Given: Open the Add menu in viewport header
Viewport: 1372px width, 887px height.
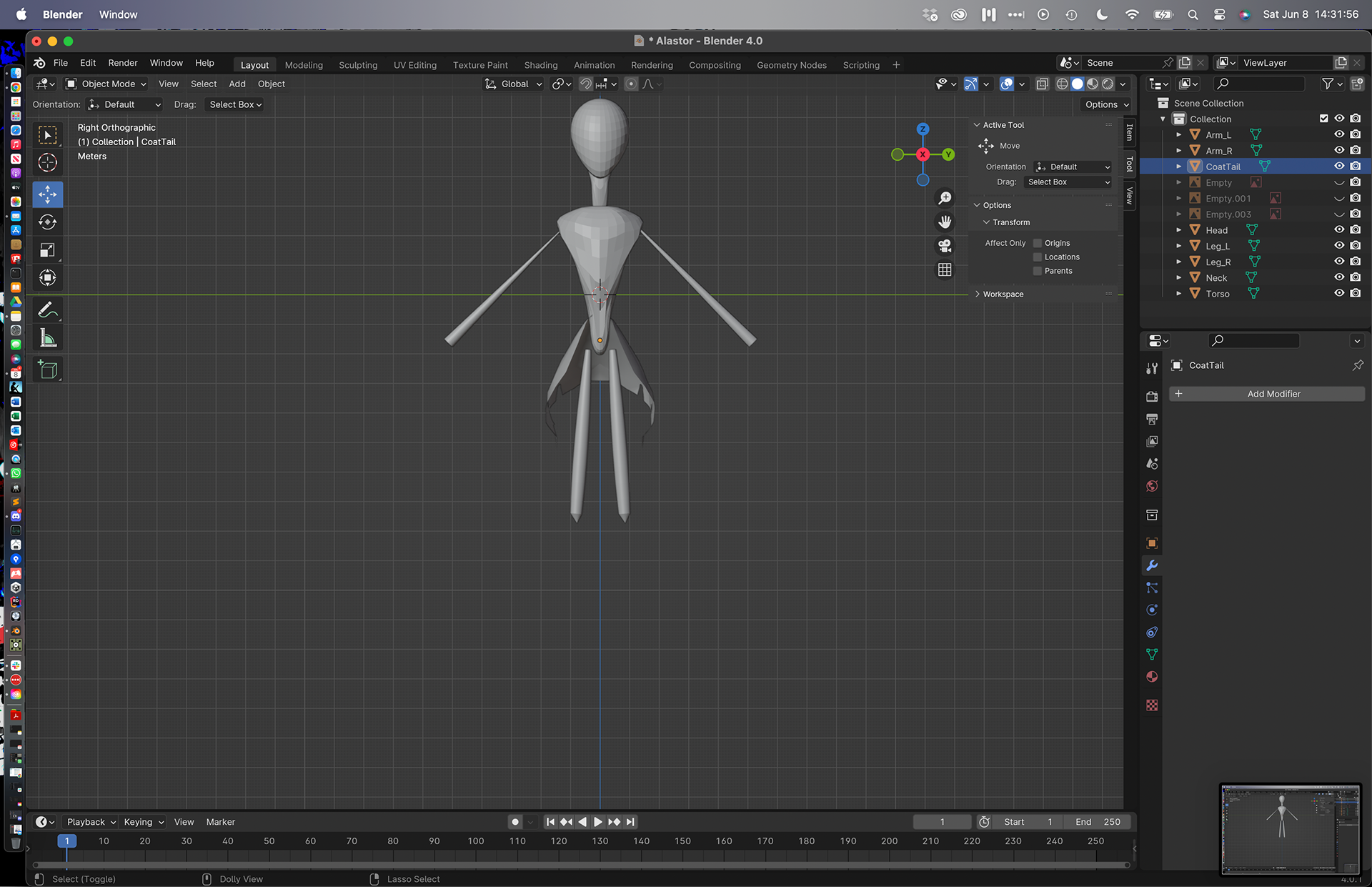Looking at the screenshot, I should click(x=237, y=84).
